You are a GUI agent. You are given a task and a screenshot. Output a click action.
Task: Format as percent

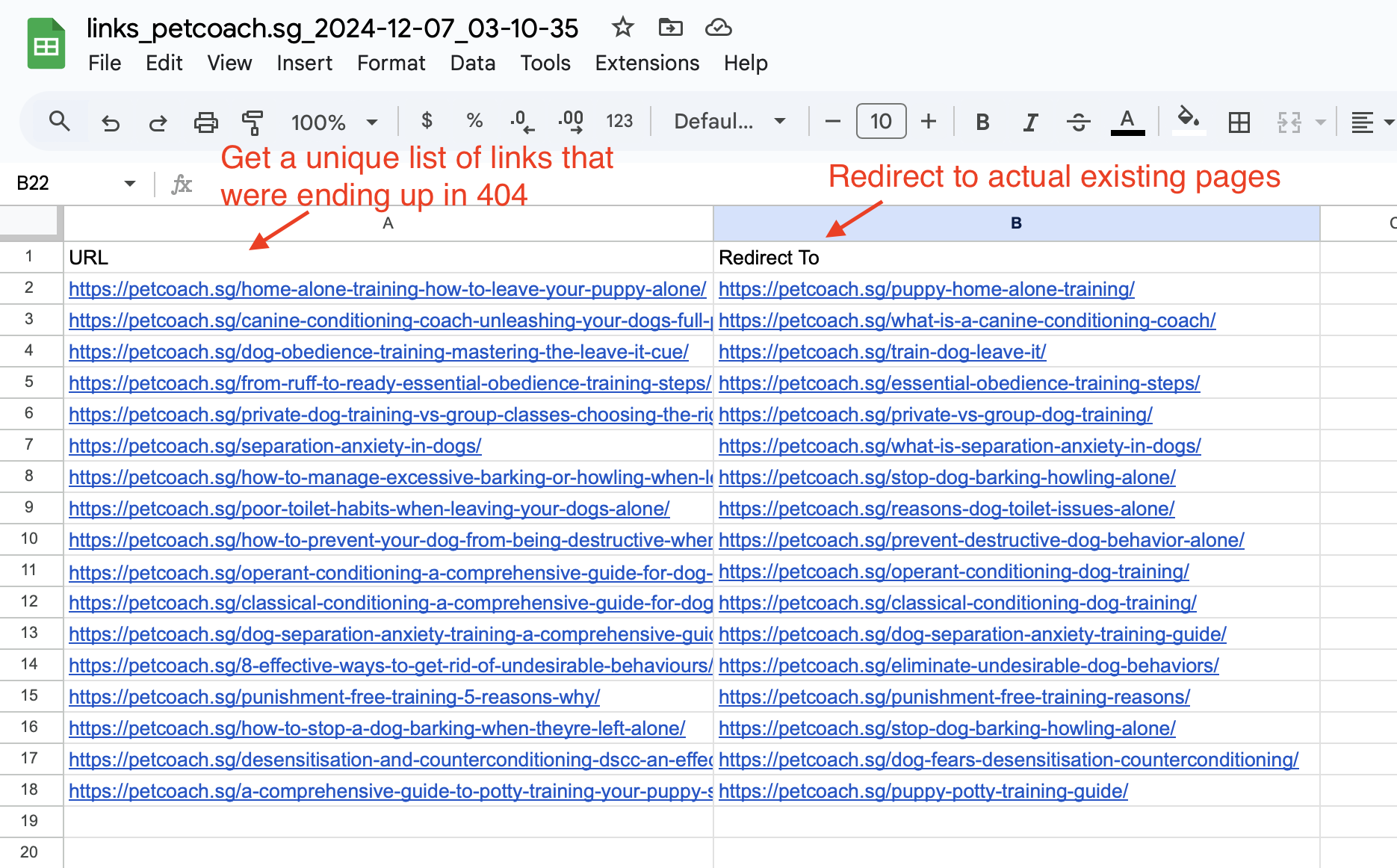(474, 120)
